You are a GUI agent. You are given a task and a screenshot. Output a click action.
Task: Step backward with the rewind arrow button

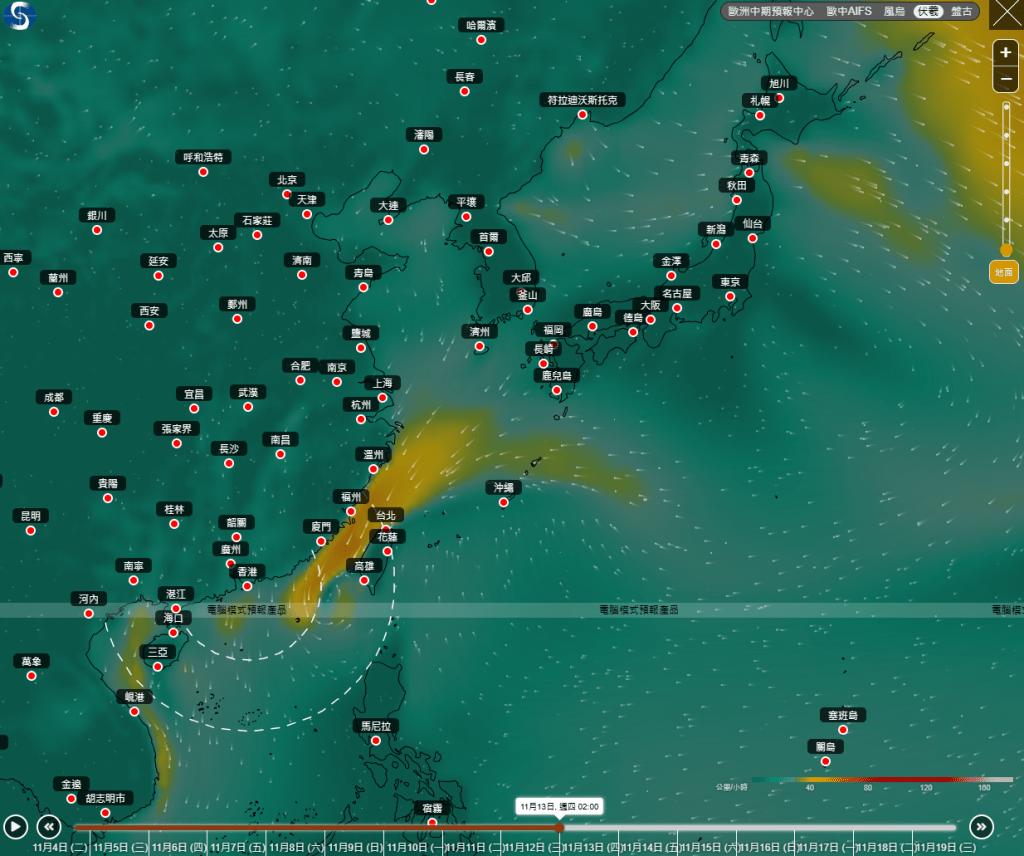coord(49,826)
